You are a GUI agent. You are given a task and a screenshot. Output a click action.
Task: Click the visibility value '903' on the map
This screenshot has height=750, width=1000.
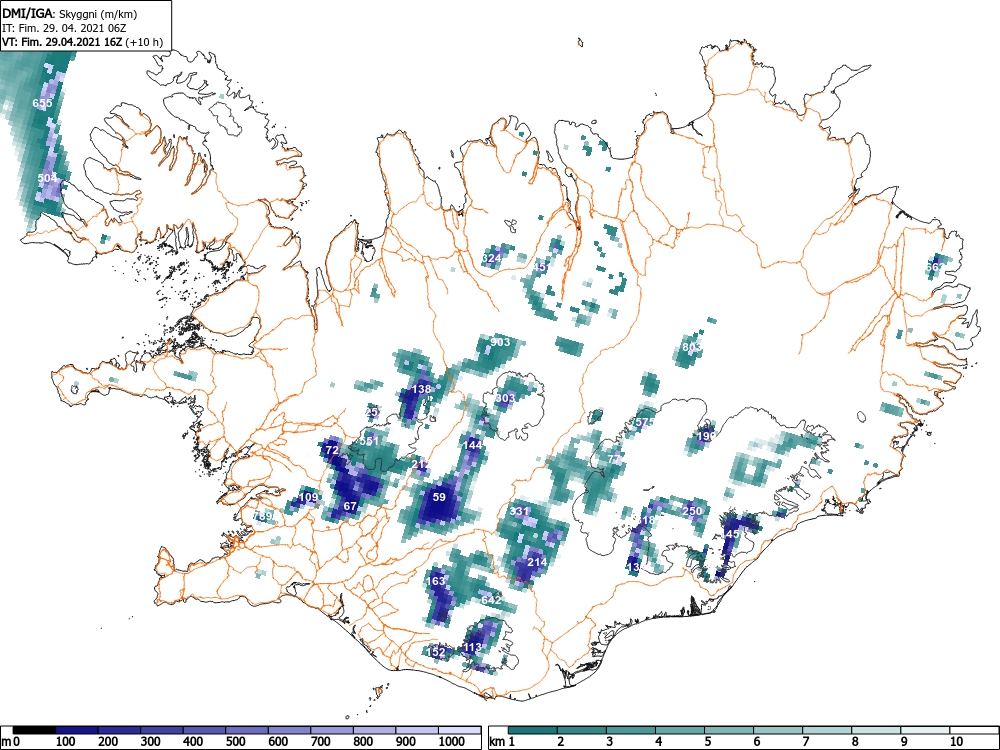(500, 342)
